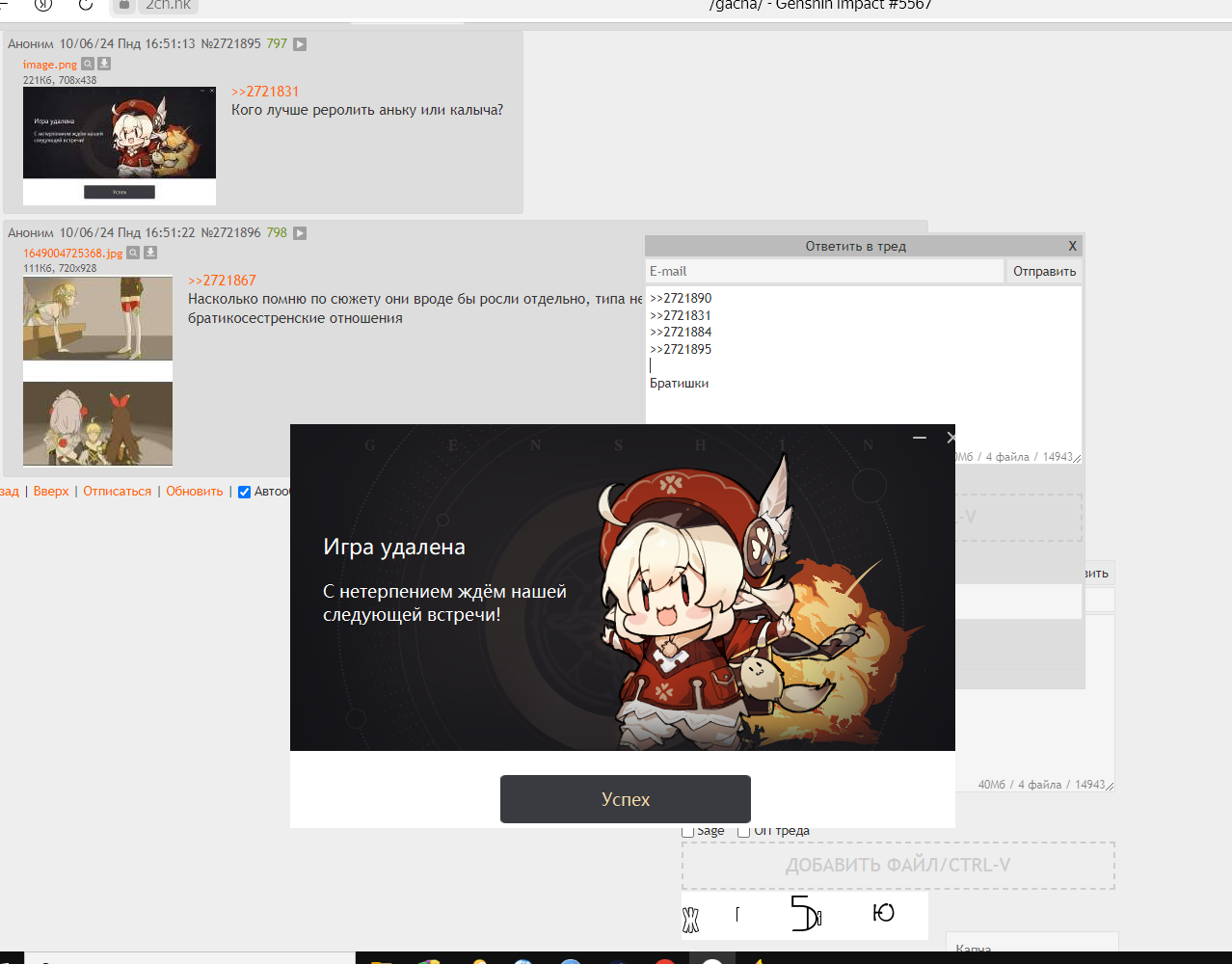The height and width of the screenshot is (964, 1232).
Task: Click the '2ch.hk' address in the URL bar
Action: (x=169, y=5)
